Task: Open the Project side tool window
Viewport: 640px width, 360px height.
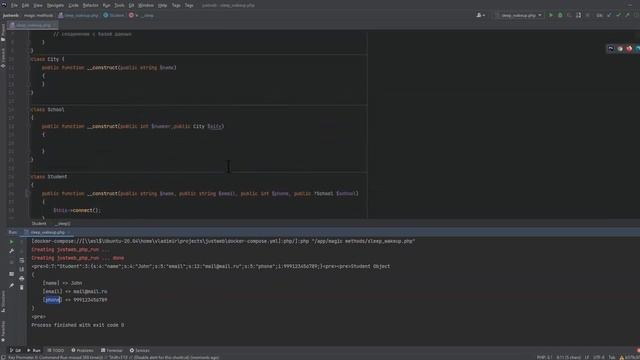Action: pos(3,33)
